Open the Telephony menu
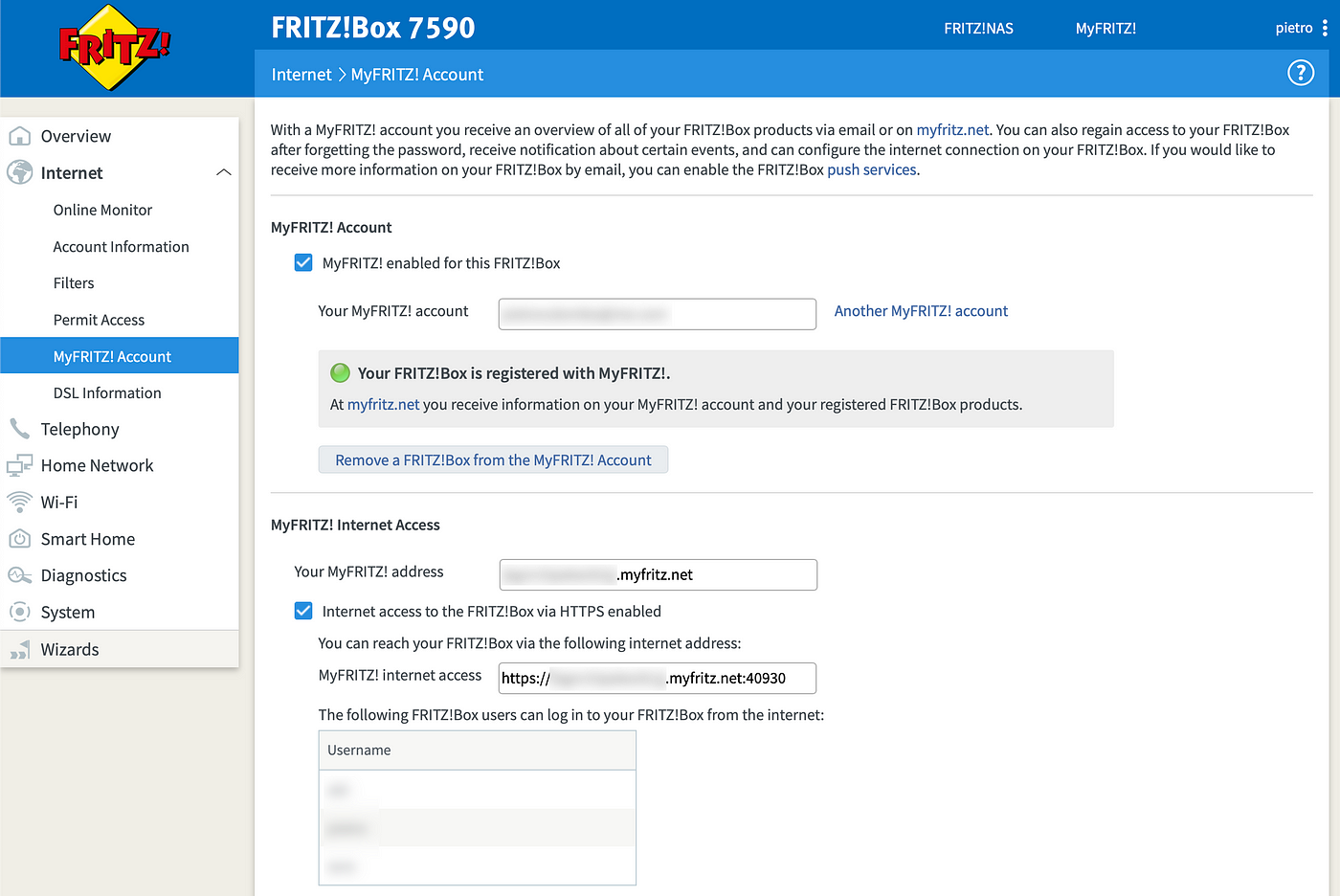The height and width of the screenshot is (896, 1340). [79, 429]
